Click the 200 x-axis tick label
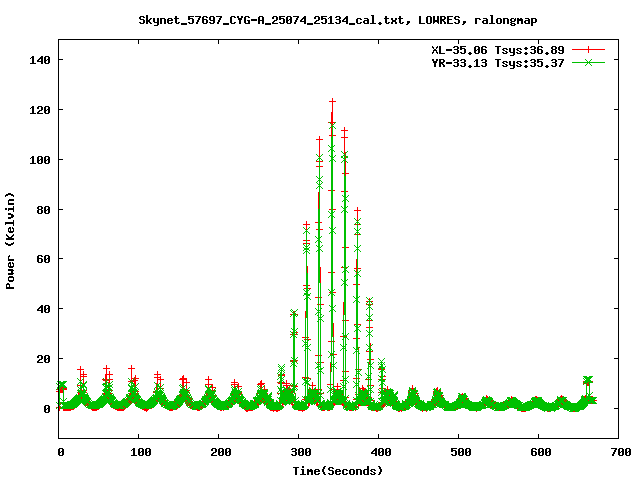 (x=221, y=452)
